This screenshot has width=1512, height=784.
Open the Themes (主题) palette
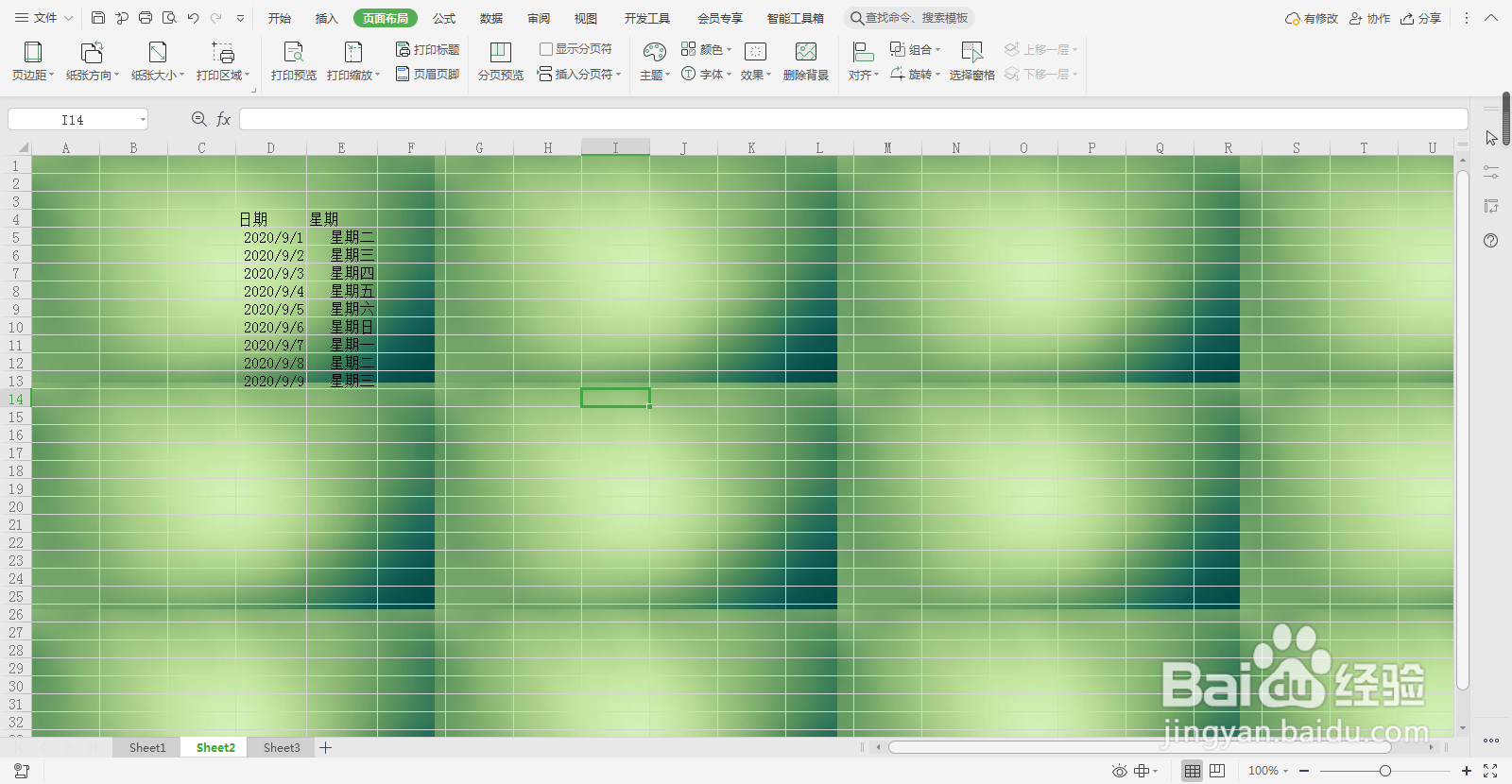[x=655, y=61]
